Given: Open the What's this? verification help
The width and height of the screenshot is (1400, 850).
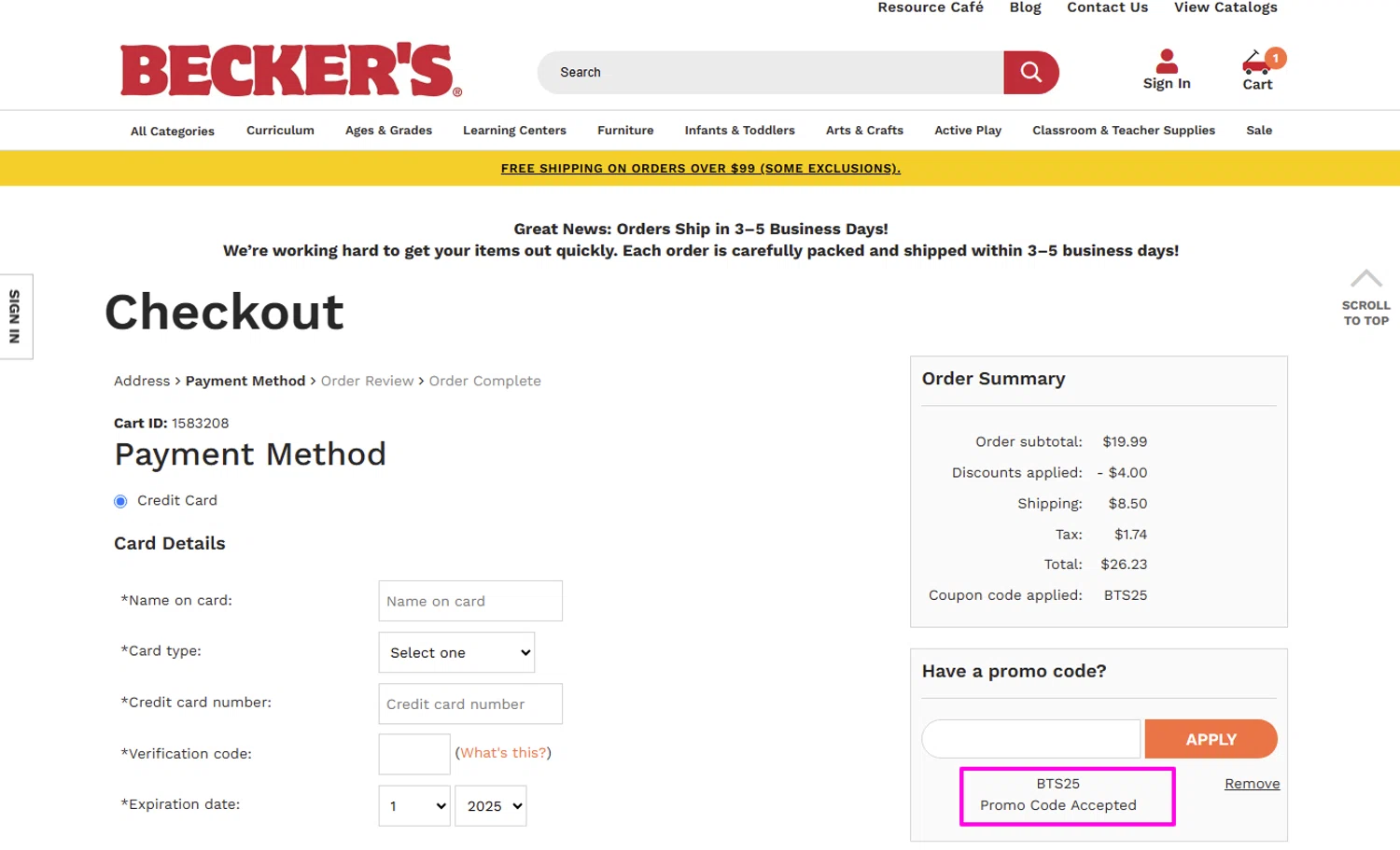Looking at the screenshot, I should pyautogui.click(x=503, y=753).
